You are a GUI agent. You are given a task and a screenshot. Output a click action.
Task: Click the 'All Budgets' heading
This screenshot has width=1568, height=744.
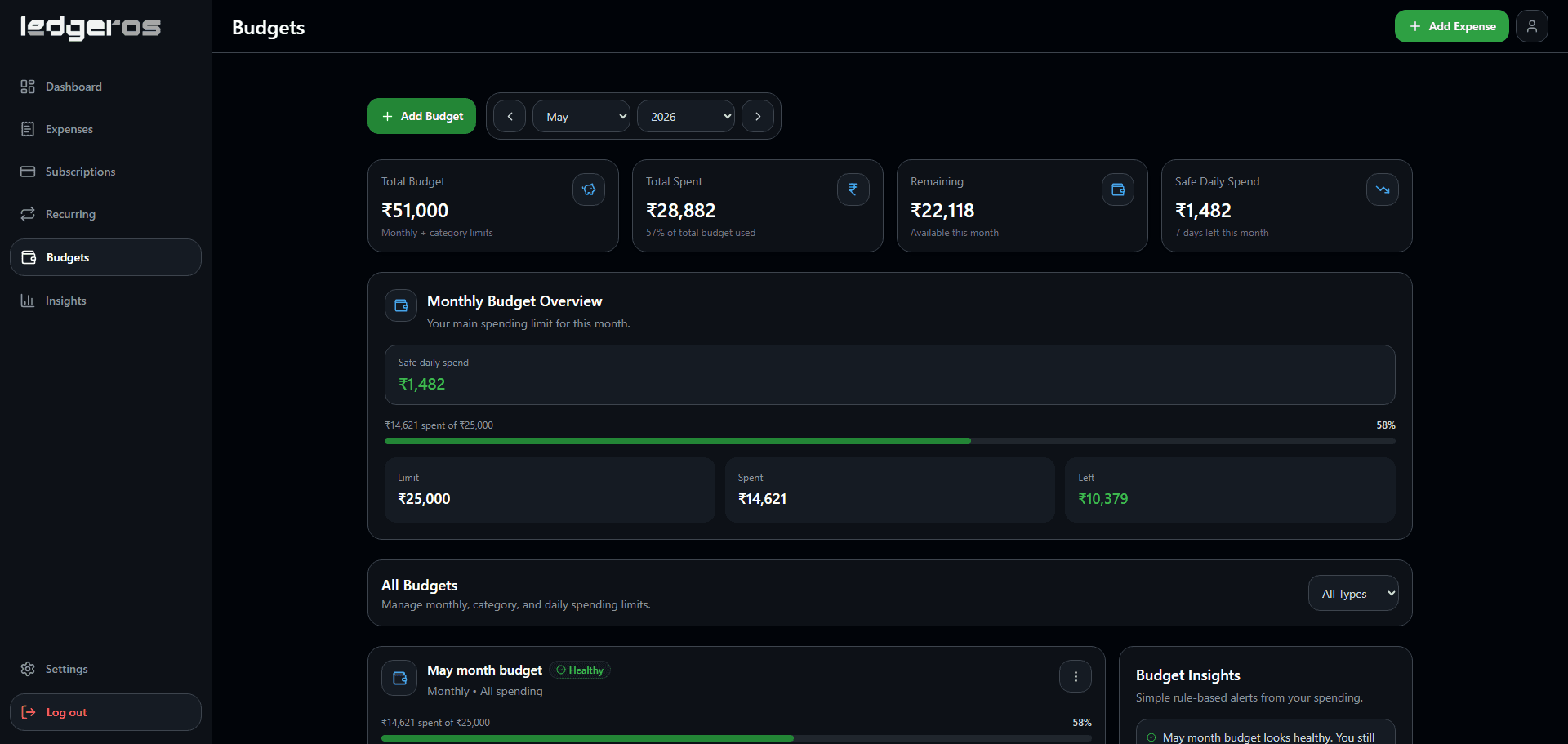pyautogui.click(x=419, y=586)
